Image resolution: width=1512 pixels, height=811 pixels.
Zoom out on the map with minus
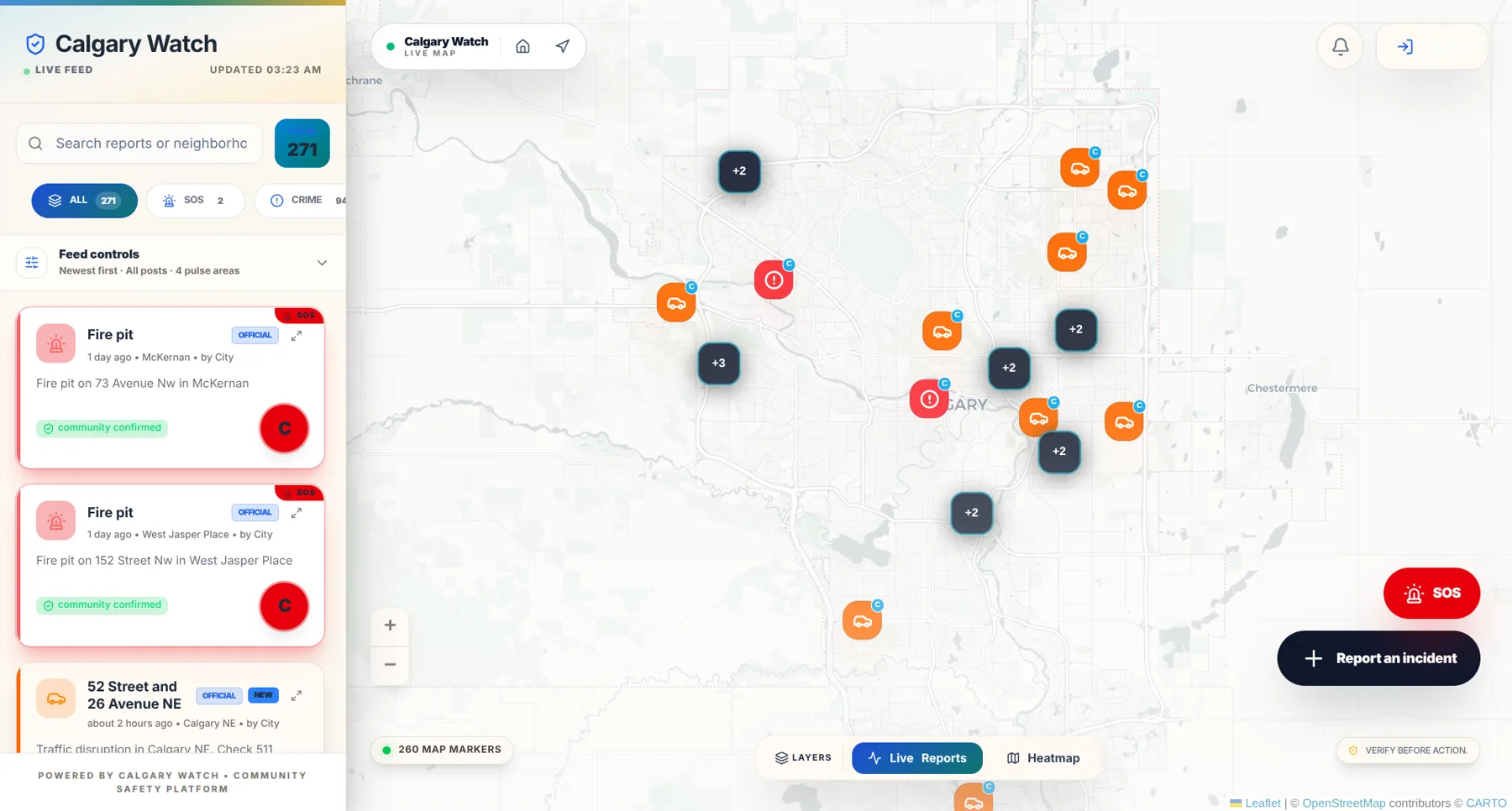point(390,665)
